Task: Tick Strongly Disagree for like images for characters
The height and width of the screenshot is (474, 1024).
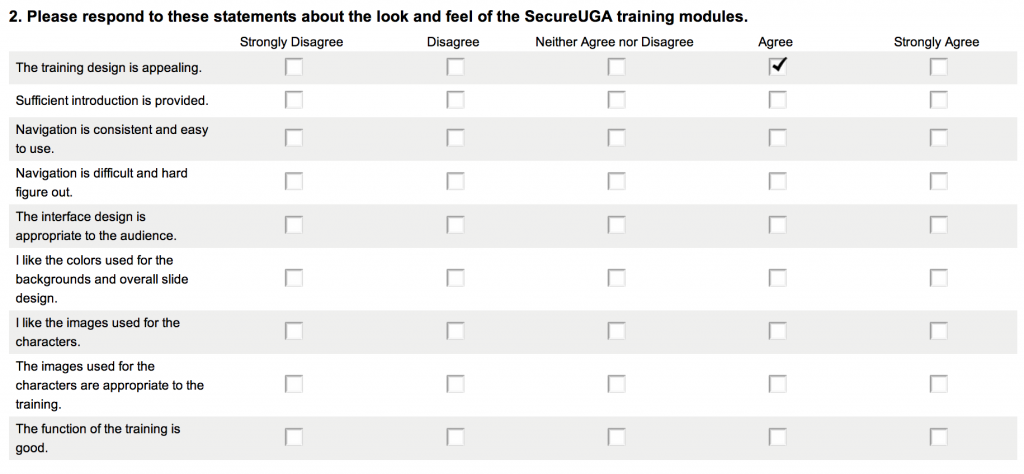Action: [x=294, y=331]
